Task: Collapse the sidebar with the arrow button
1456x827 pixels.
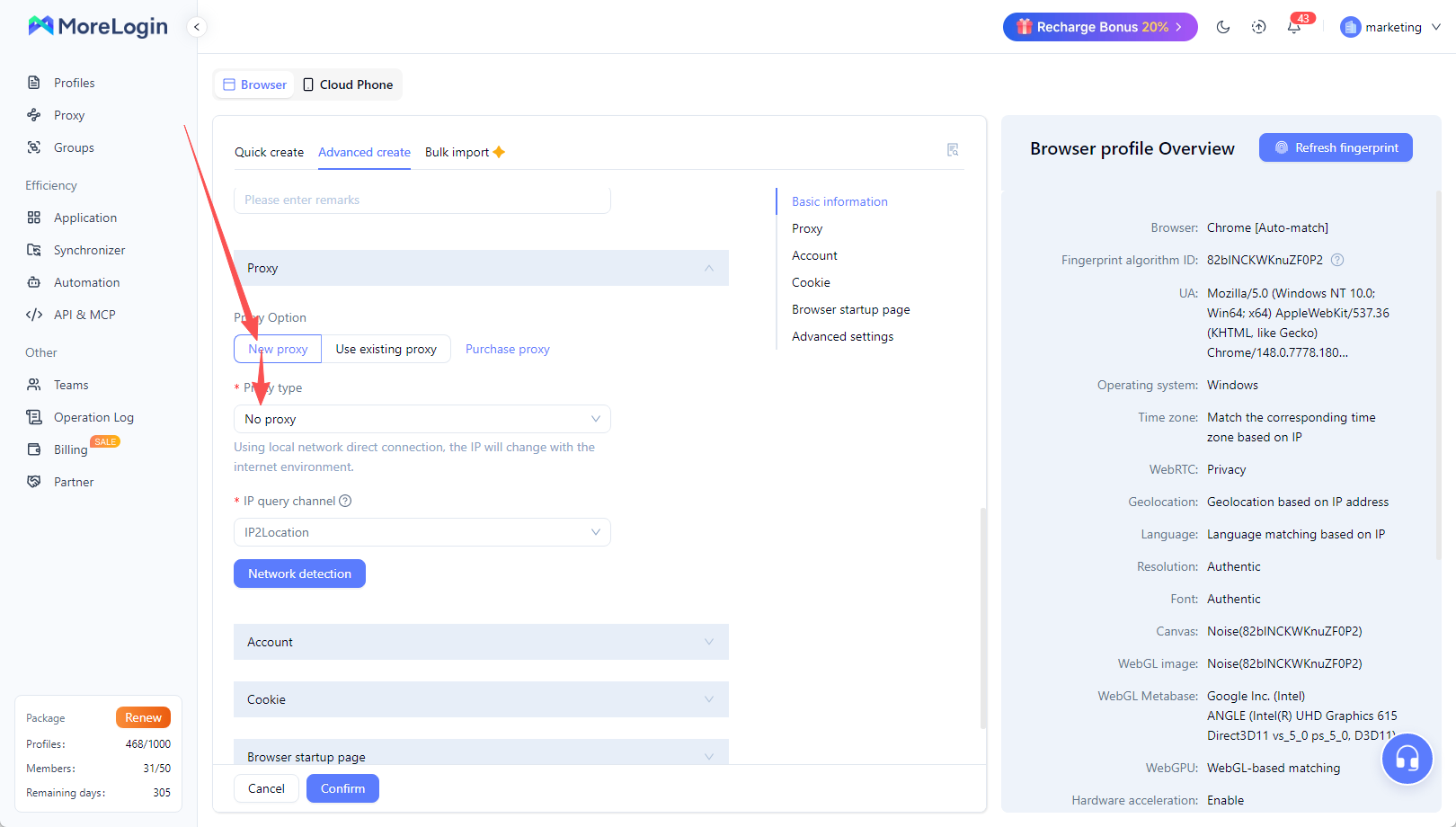Action: (x=197, y=27)
